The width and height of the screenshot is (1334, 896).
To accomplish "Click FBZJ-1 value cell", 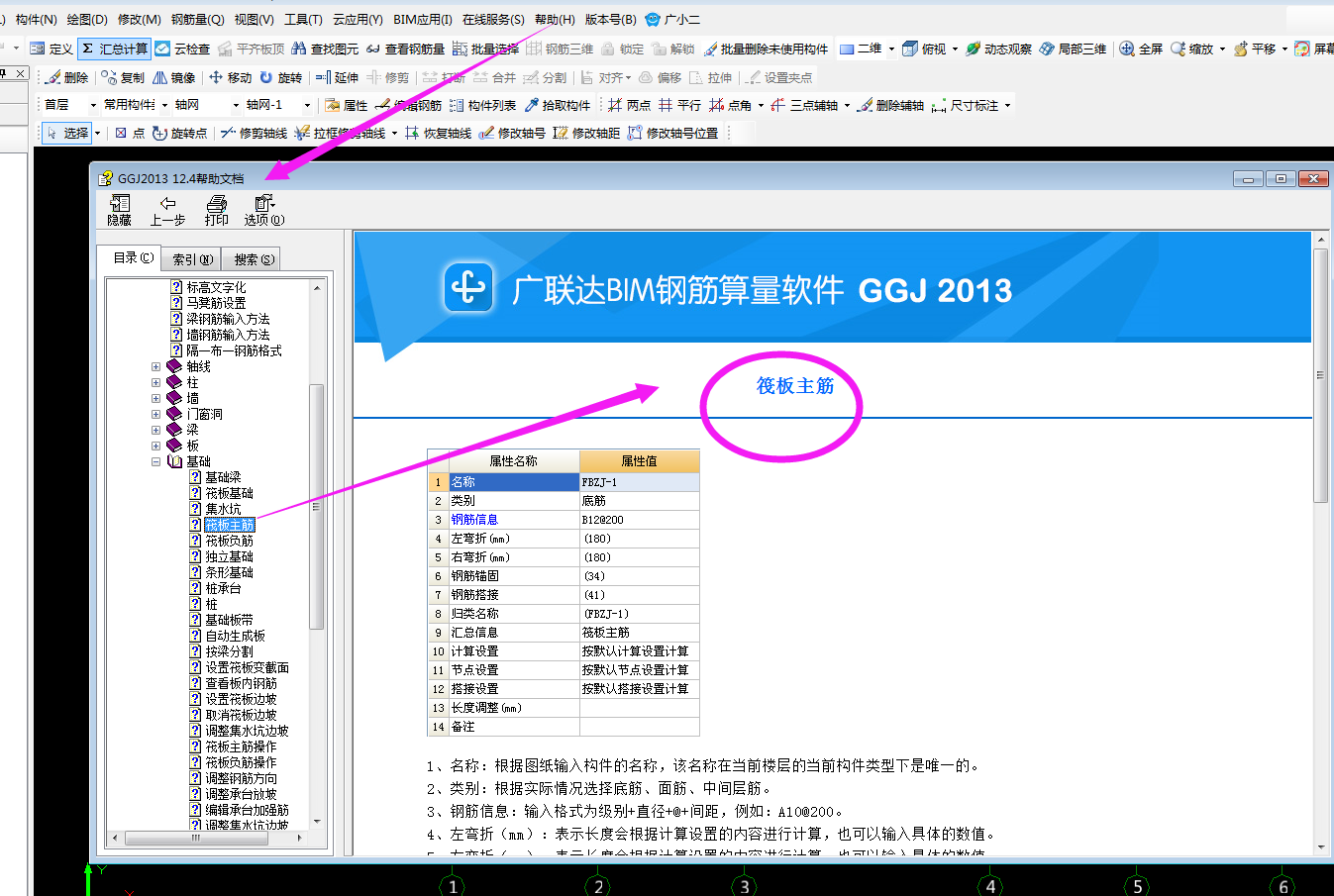I will 640,482.
